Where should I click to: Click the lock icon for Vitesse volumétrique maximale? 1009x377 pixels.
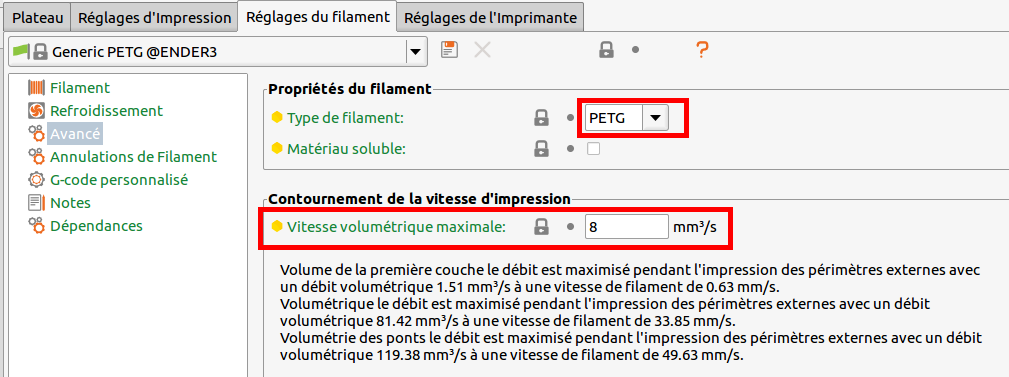[541, 226]
